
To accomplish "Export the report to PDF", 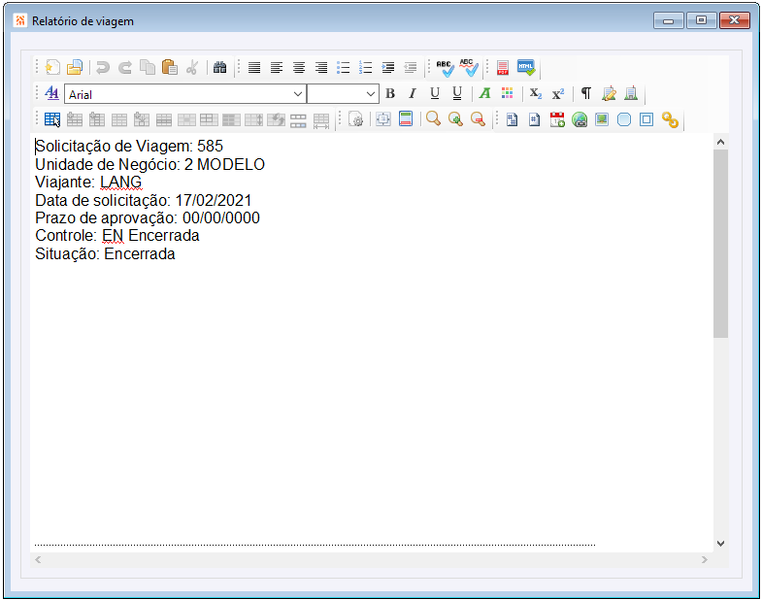I will pyautogui.click(x=503, y=67).
